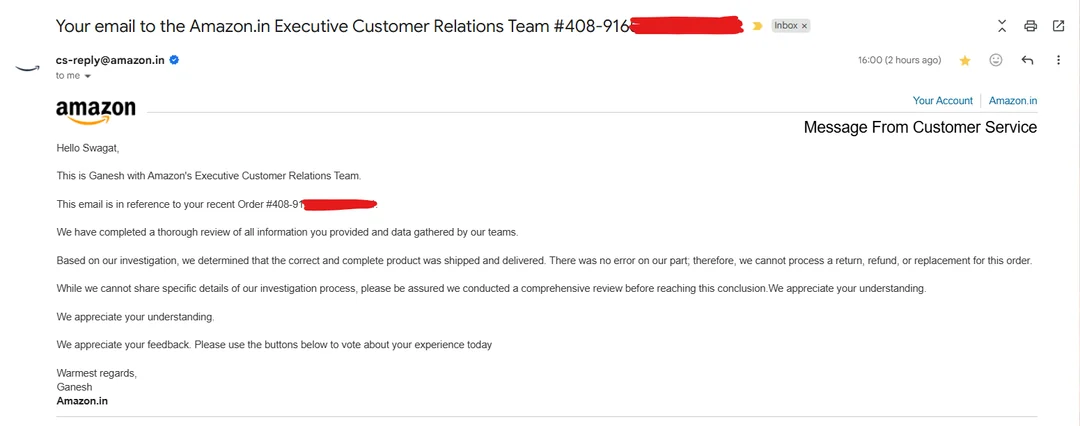Visit the Amazon.in header link
This screenshot has width=1080, height=426.
click(x=1013, y=101)
